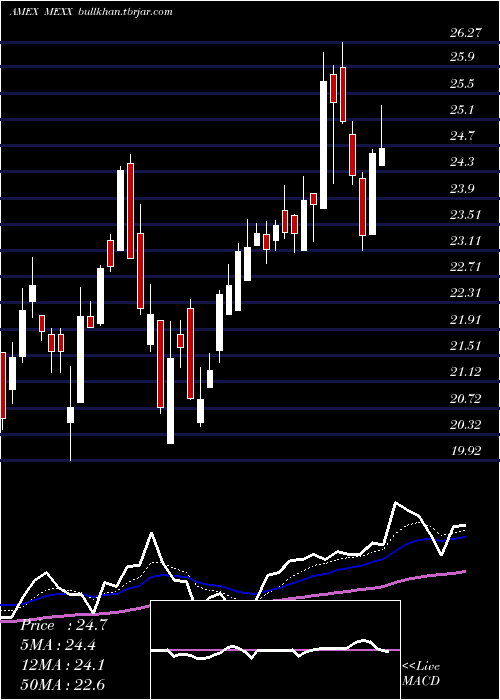Select the 23.51 price axis label
The image size is (500, 700).
point(466,214)
